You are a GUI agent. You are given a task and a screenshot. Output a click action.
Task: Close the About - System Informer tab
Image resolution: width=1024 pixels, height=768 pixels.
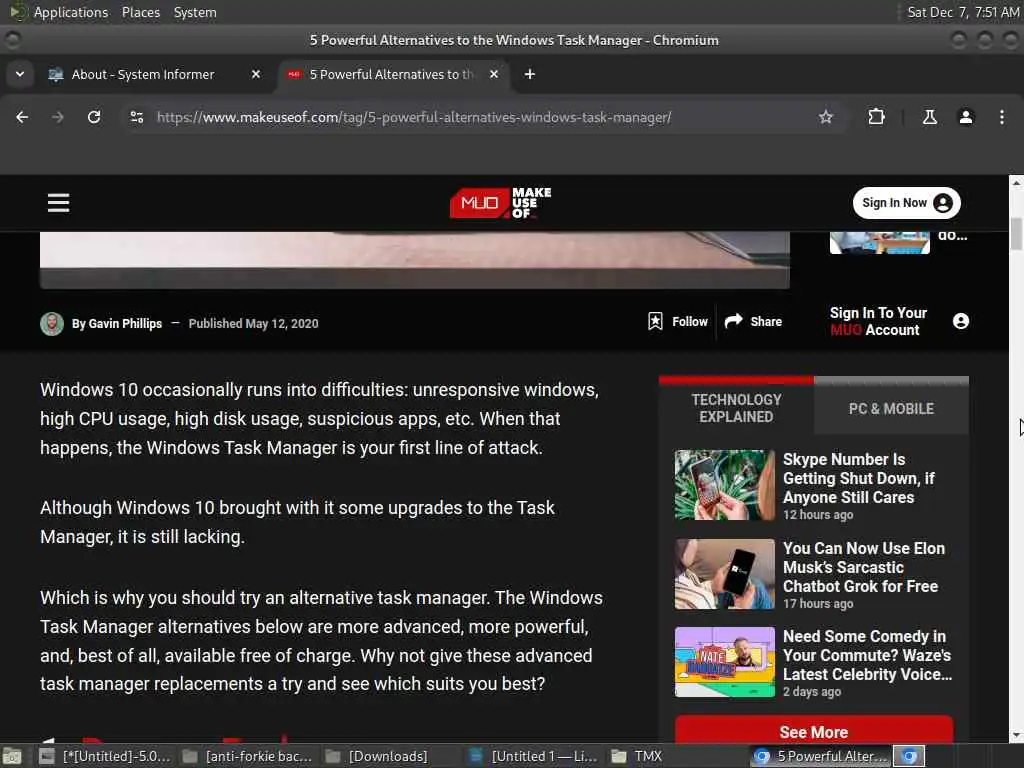pos(256,74)
